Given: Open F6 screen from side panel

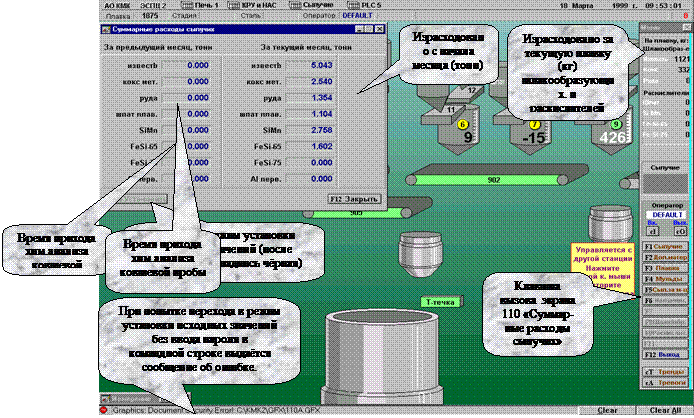Looking at the screenshot, I should point(665,301).
